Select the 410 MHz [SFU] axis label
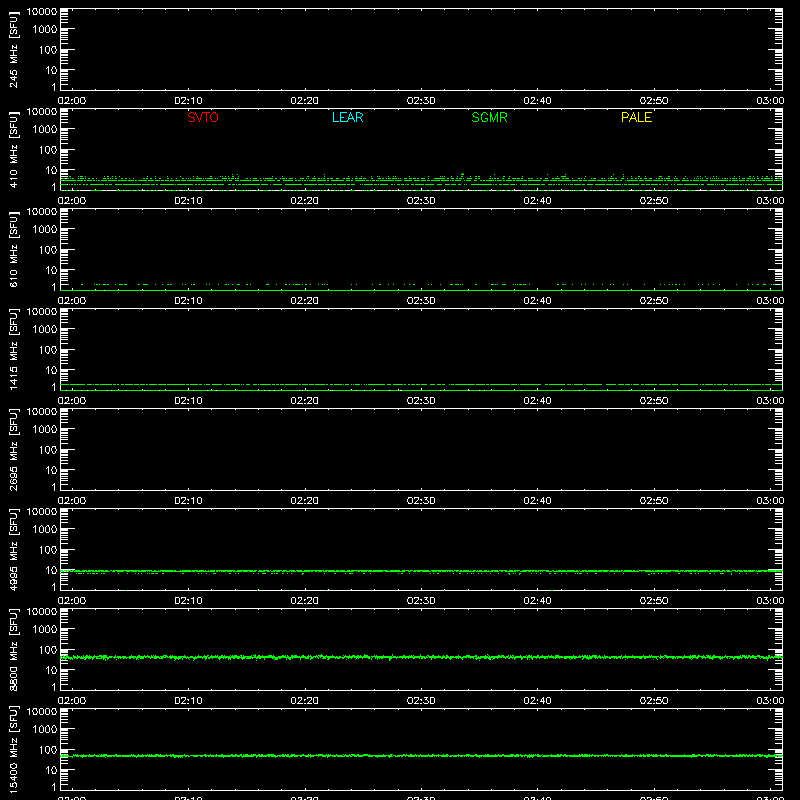The image size is (800, 800). 13,149
